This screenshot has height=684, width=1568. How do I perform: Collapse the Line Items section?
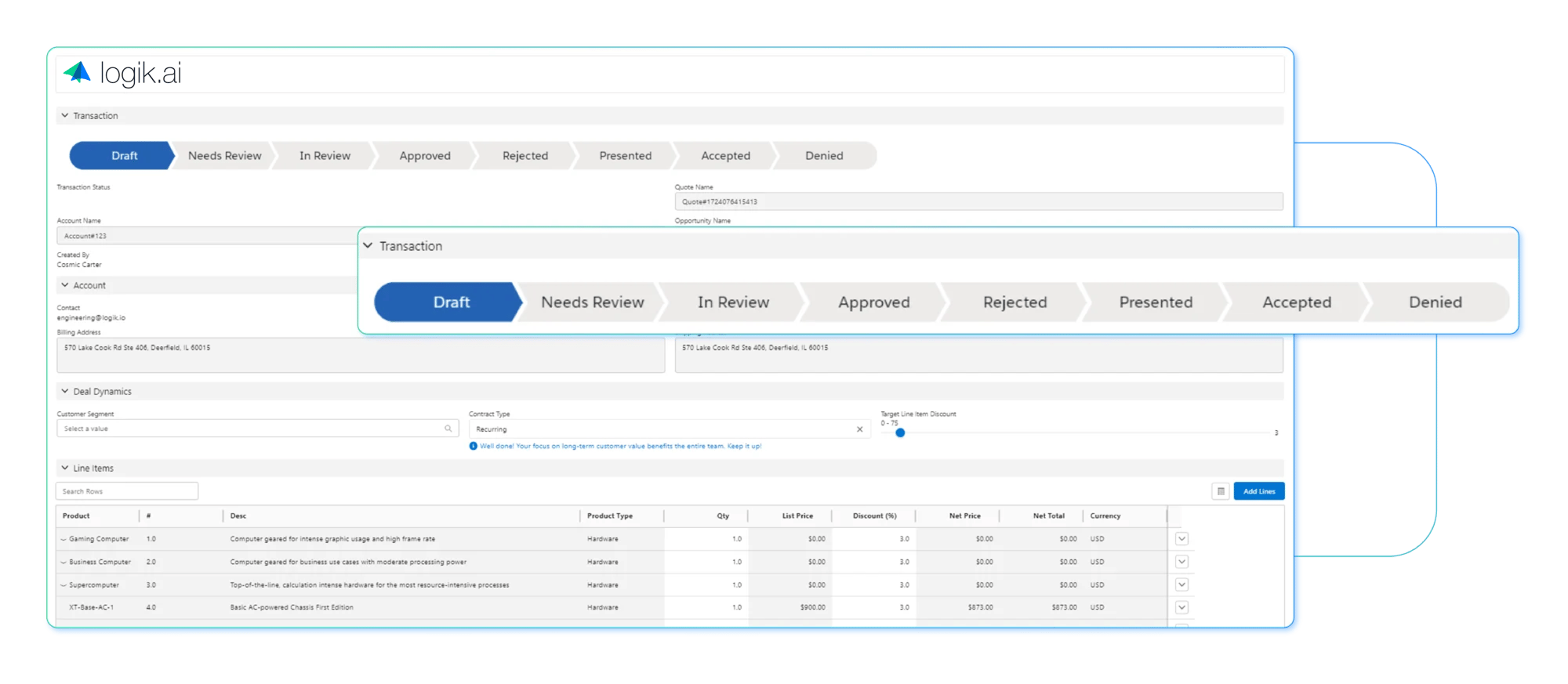65,468
